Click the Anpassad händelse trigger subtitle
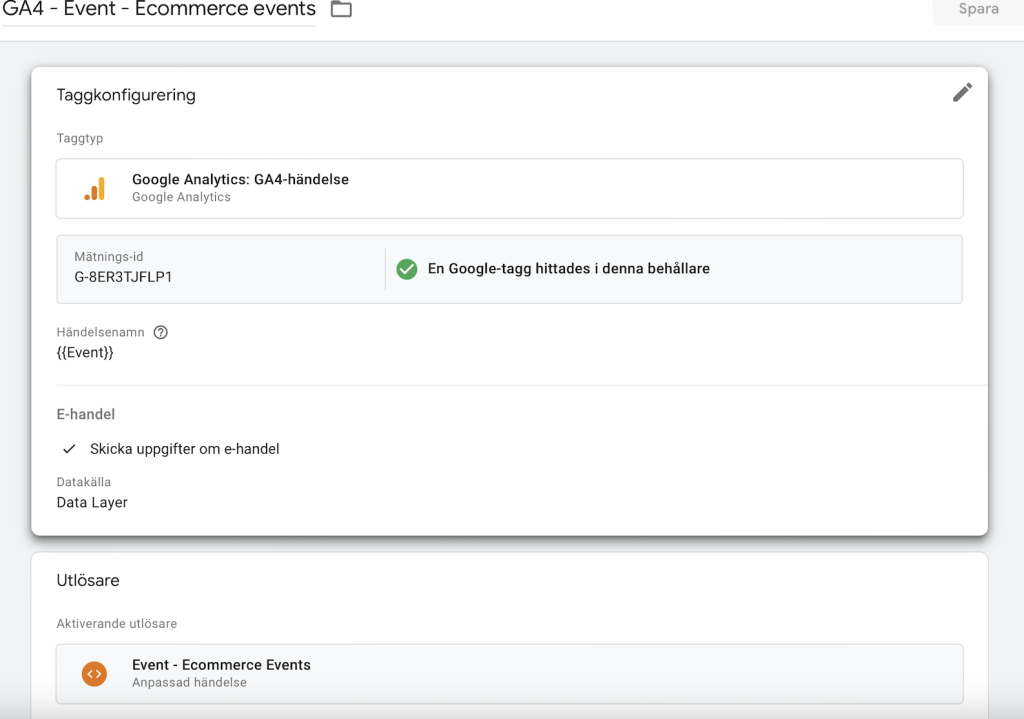This screenshot has height=719, width=1024. (189, 682)
